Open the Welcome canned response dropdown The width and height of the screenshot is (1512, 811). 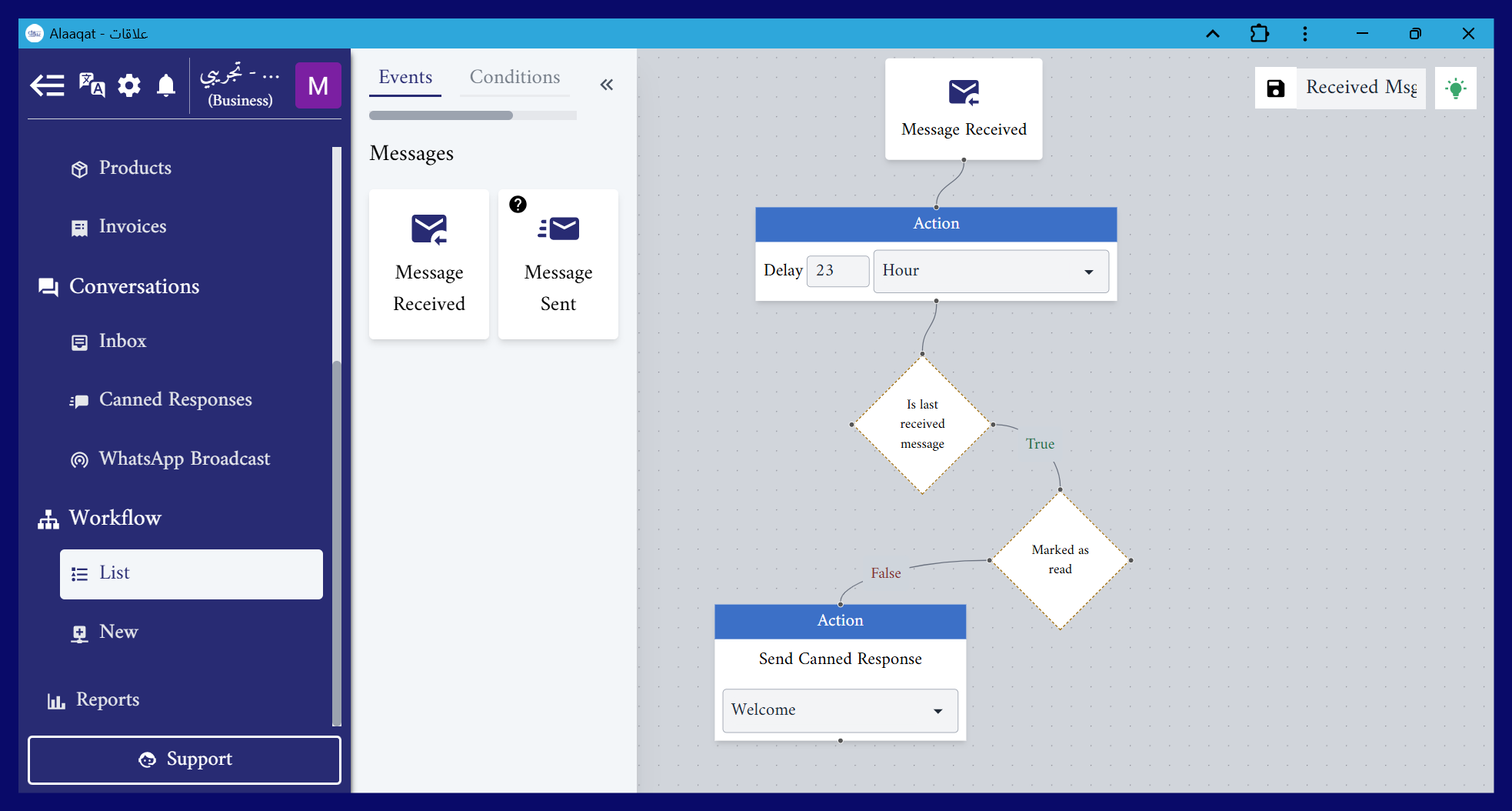tap(840, 710)
